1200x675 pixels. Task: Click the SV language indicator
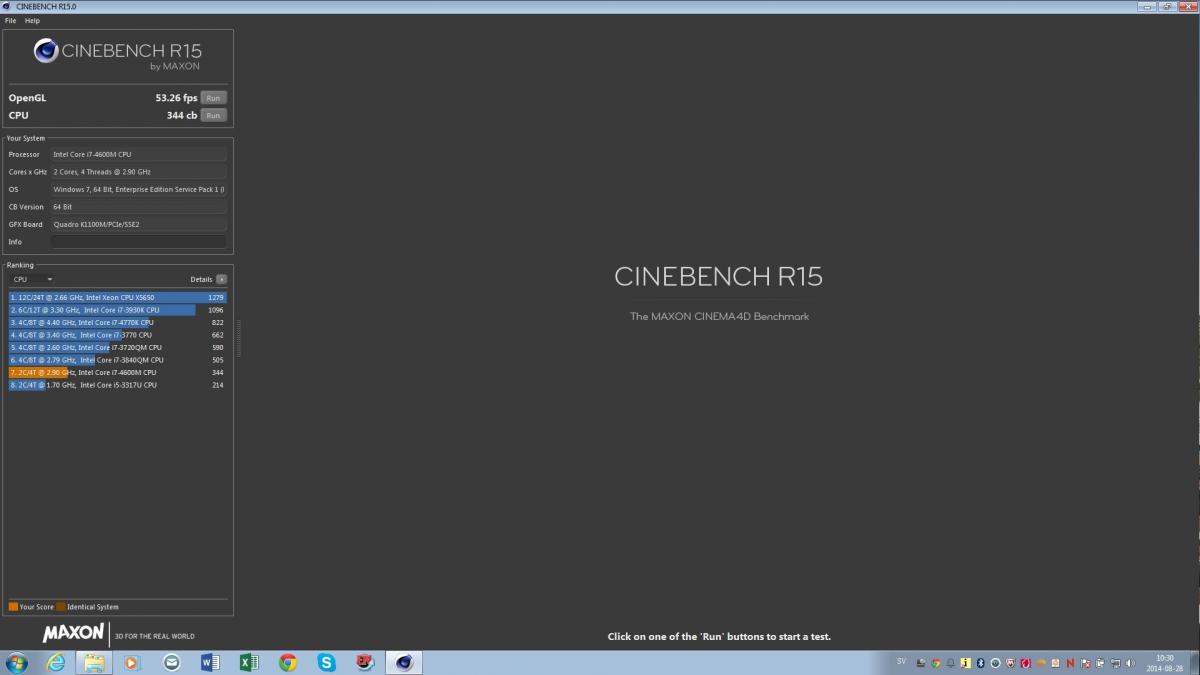click(902, 661)
